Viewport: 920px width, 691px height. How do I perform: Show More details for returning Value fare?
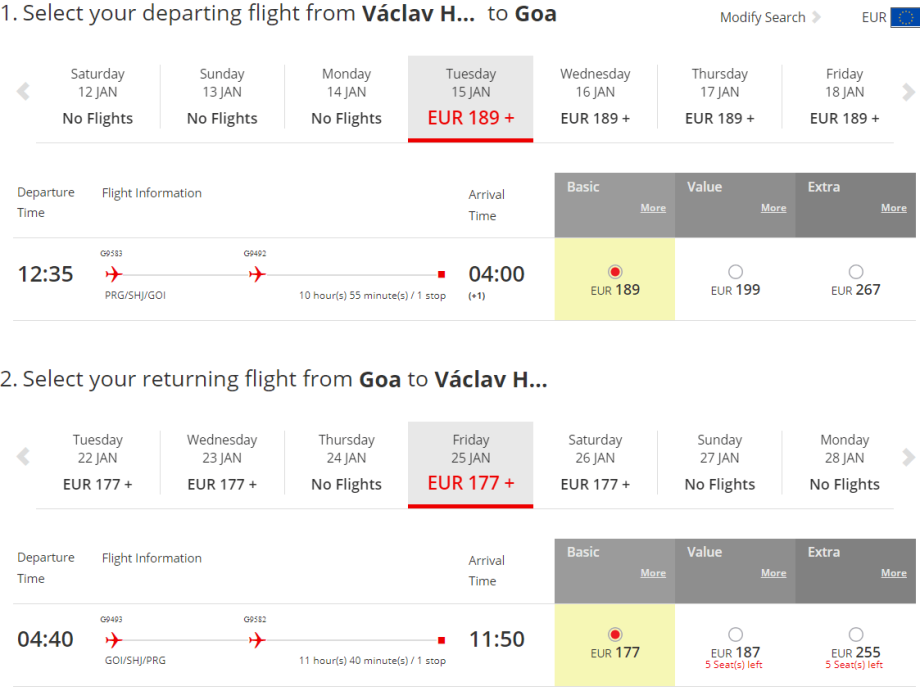[x=773, y=573]
